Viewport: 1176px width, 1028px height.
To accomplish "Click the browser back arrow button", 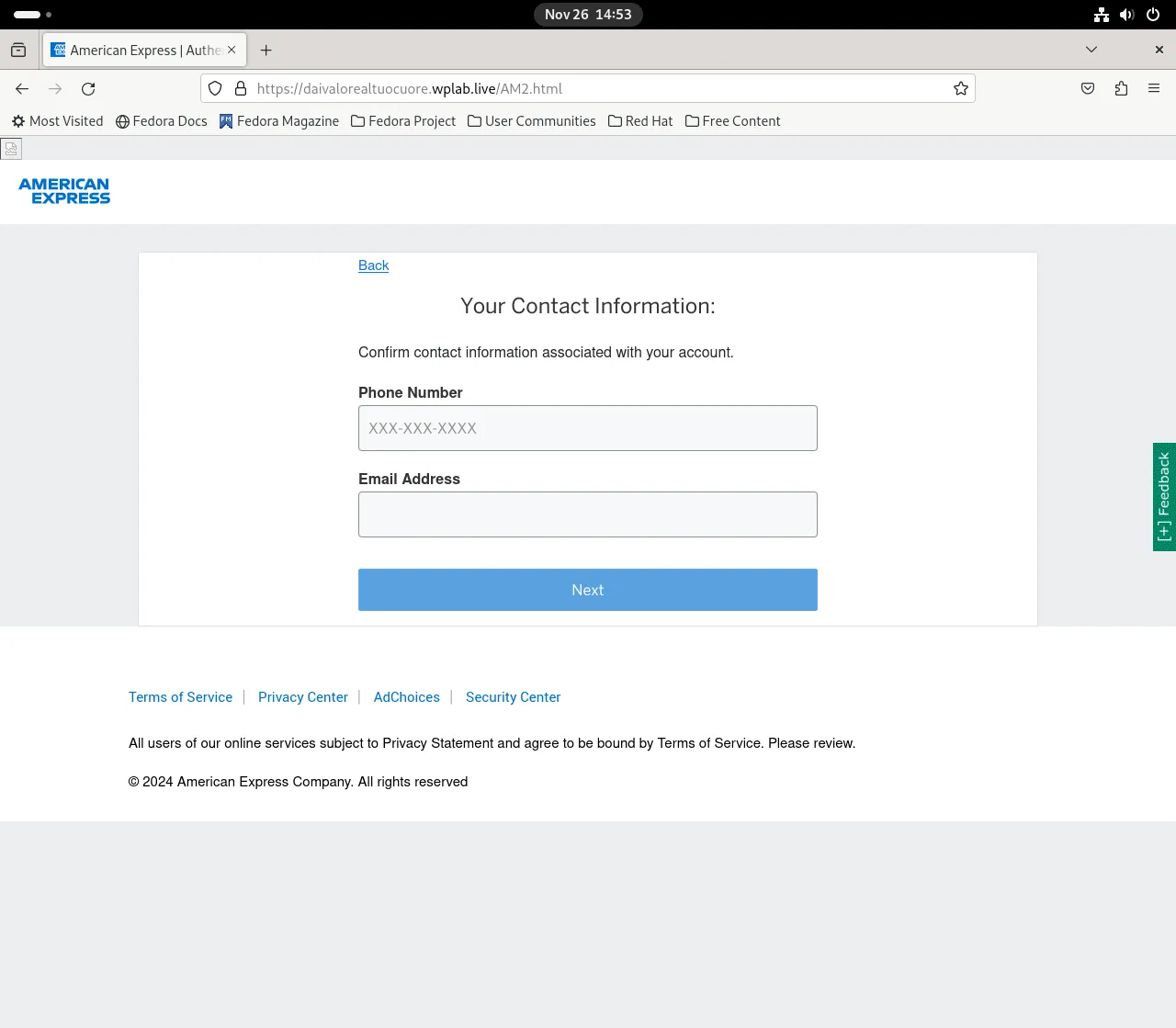I will coord(22,89).
